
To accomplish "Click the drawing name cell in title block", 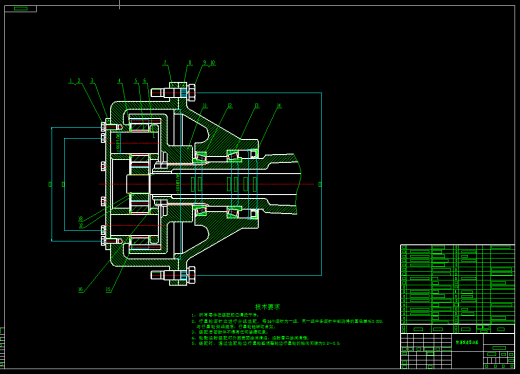I will tap(467, 342).
